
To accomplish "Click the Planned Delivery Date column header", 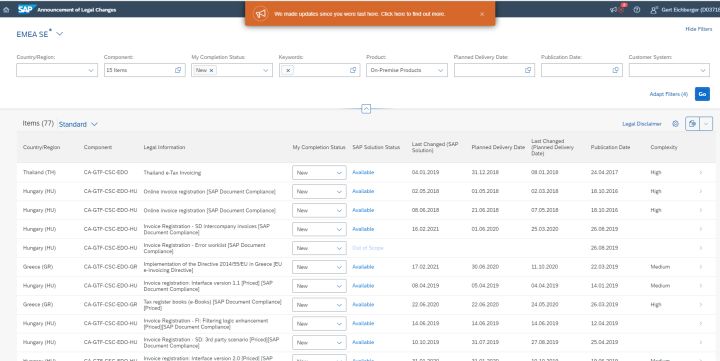I will pos(498,147).
